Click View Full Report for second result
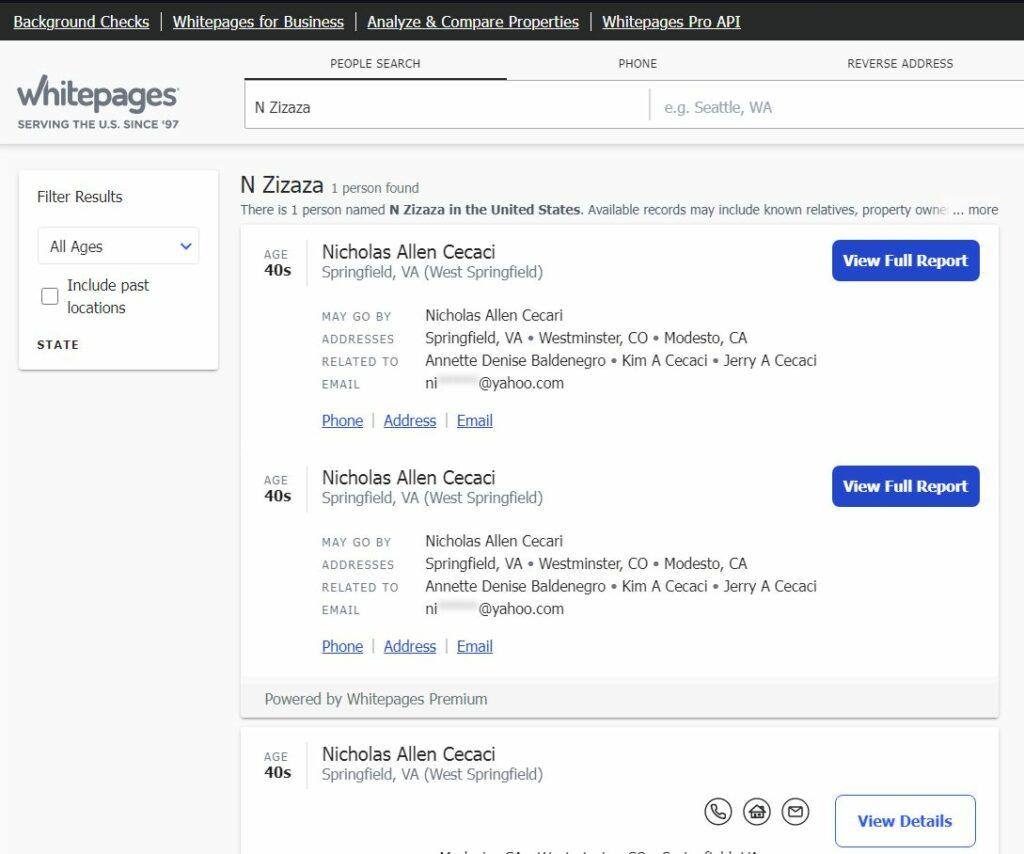 (x=905, y=487)
